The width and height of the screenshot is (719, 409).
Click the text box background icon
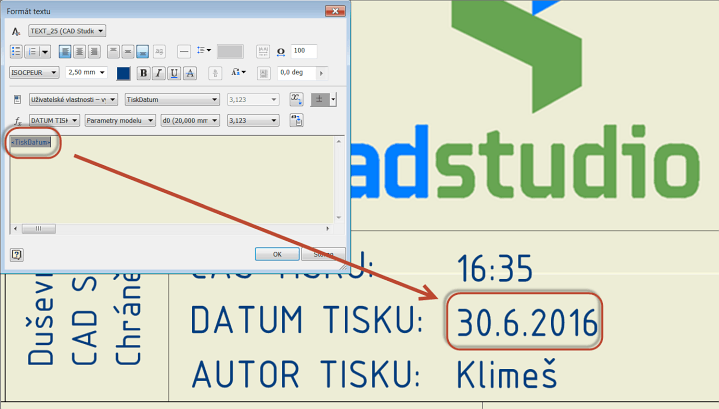pos(264,73)
